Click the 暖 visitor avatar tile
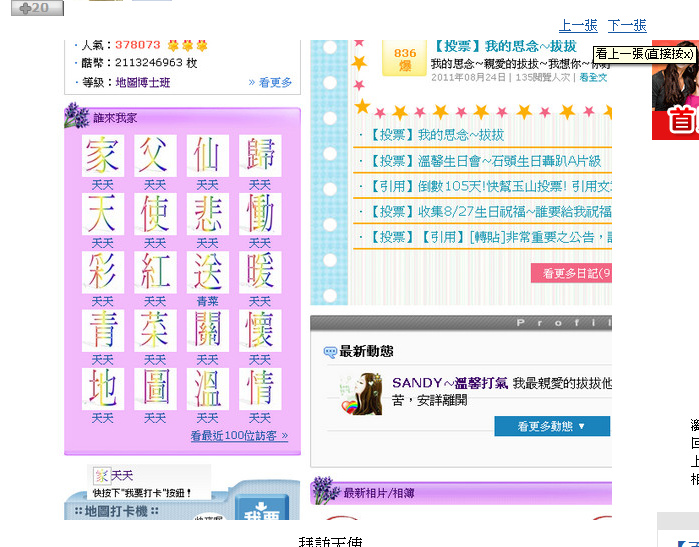Image resolution: width=699 pixels, height=547 pixels. tap(260, 272)
